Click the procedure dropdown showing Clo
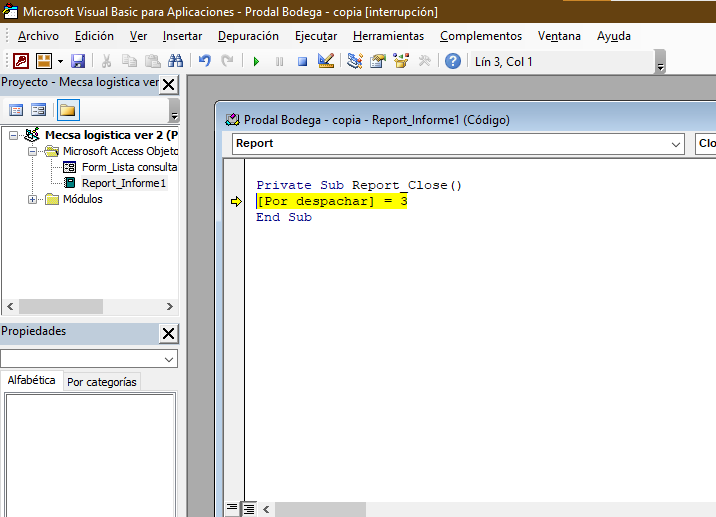Viewport: 716px width, 517px height. 705,144
